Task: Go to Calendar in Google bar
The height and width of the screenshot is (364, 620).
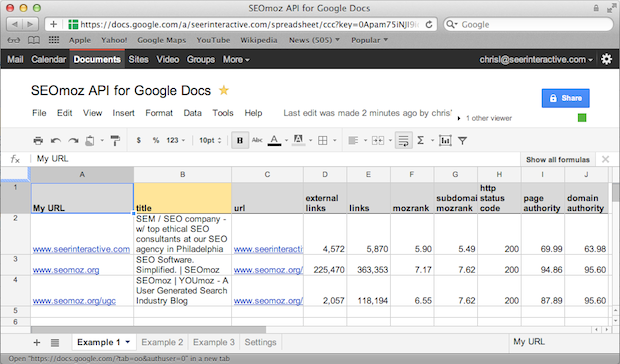Action: click(49, 59)
